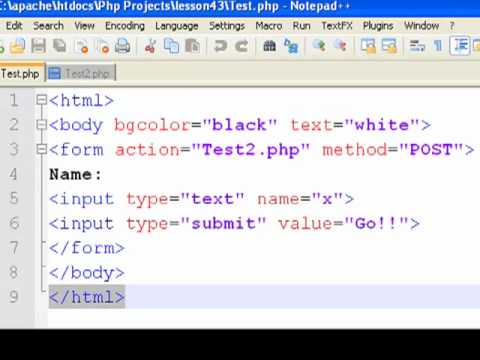Screen dimensions: 480x360
Task: Click the highlighted </html> tag on line 9
Action: pyautogui.click(x=87, y=297)
